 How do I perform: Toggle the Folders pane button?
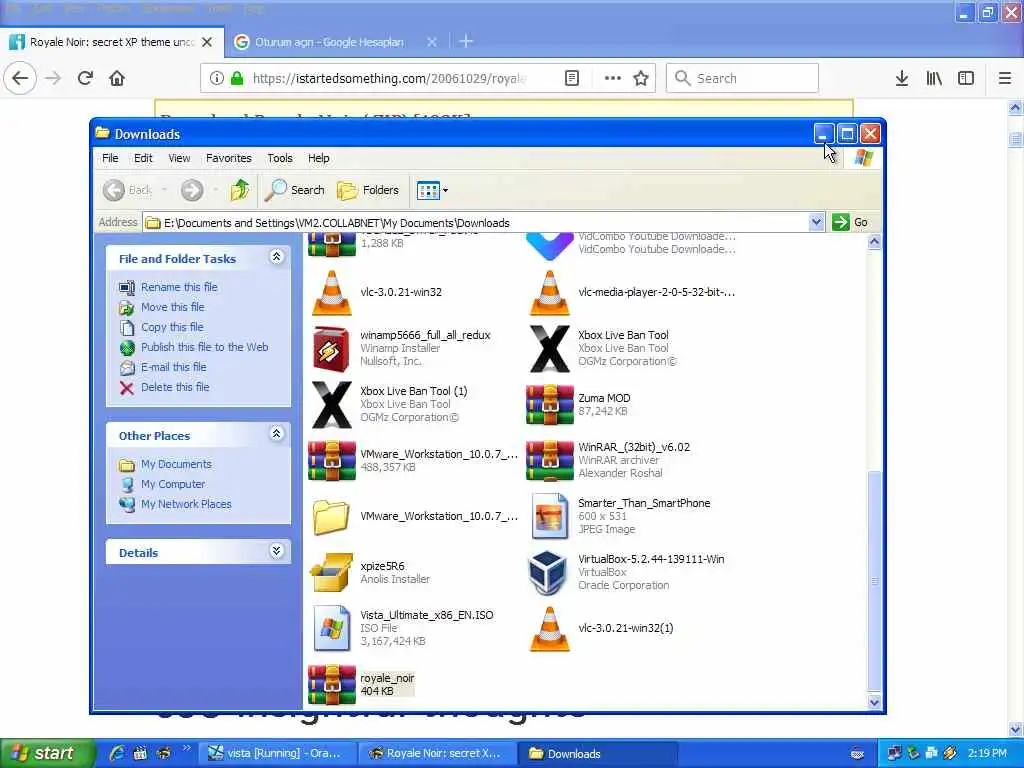tap(368, 190)
